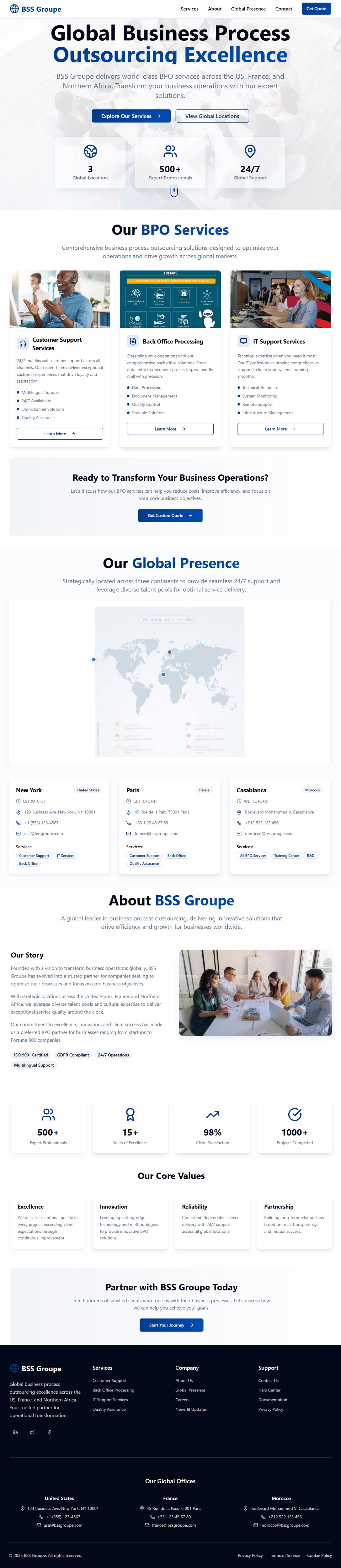Click the Start Your Journey button
The width and height of the screenshot is (341, 1568).
point(171,1325)
